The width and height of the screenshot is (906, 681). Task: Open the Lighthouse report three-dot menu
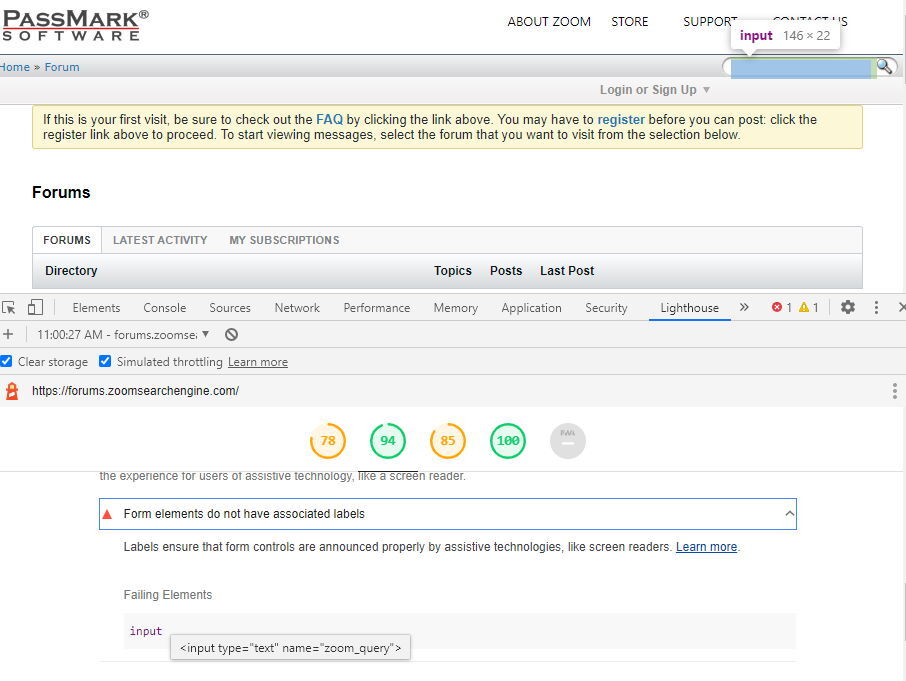click(x=894, y=391)
